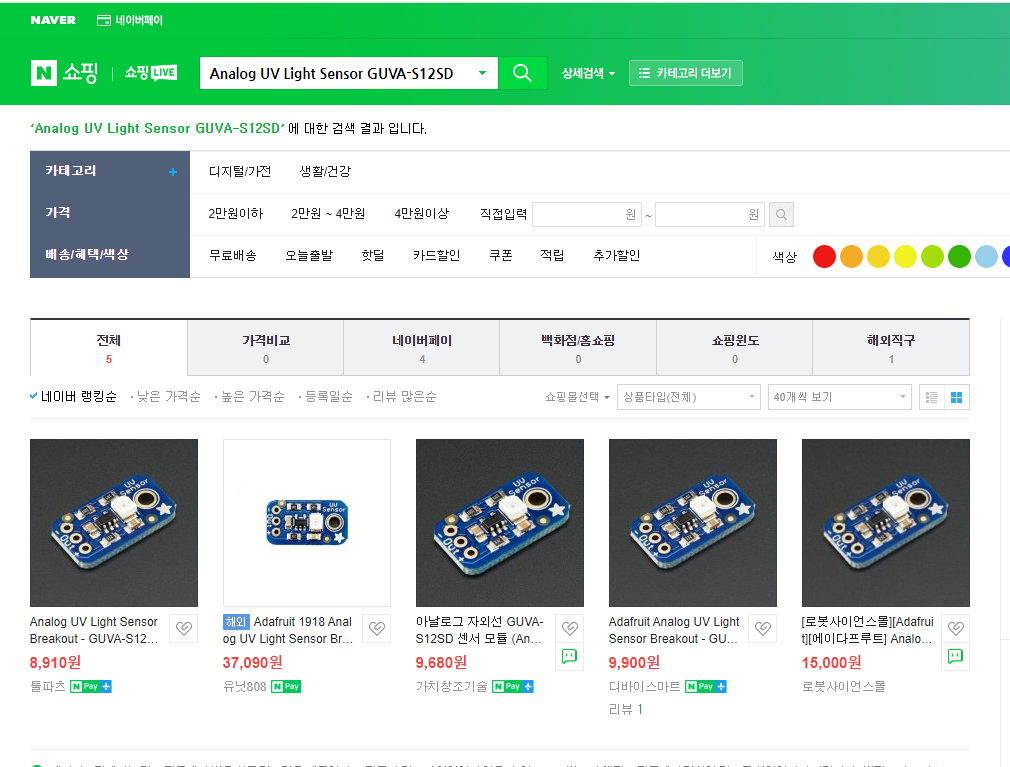Open 리뷰 1 link under 디바이스마트

[625, 709]
